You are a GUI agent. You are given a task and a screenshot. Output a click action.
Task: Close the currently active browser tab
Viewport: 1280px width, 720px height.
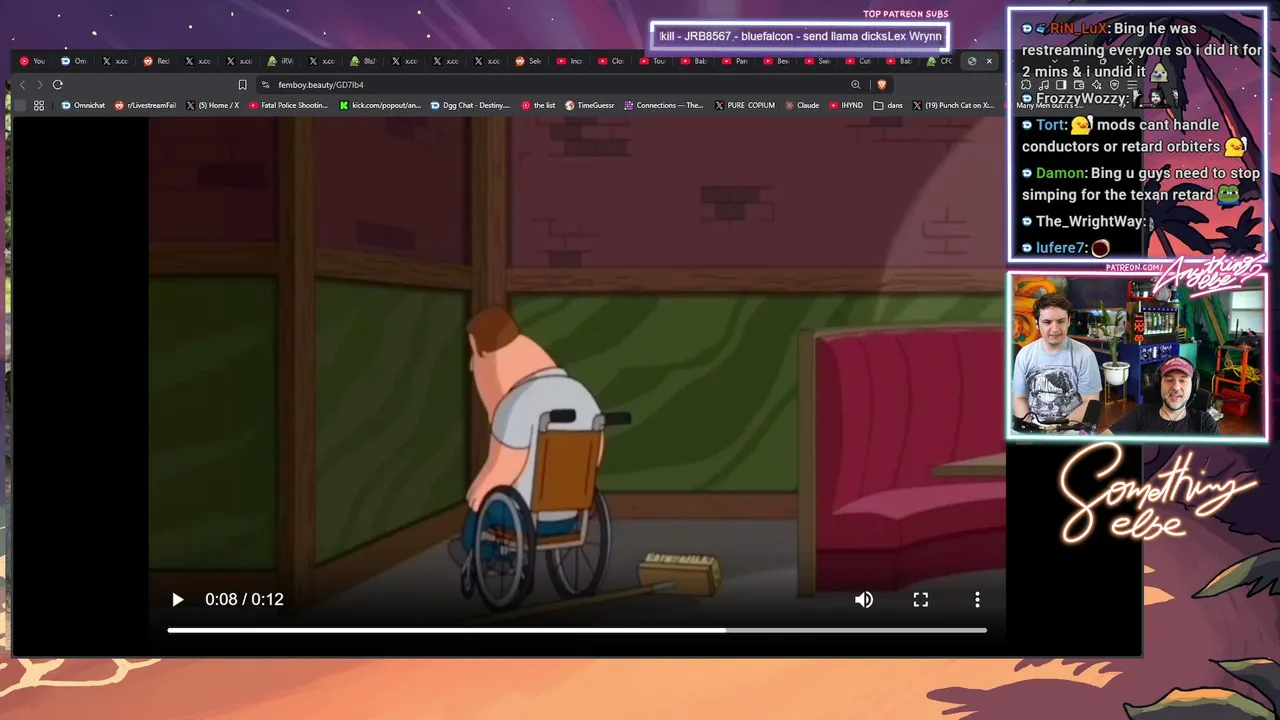(x=989, y=61)
